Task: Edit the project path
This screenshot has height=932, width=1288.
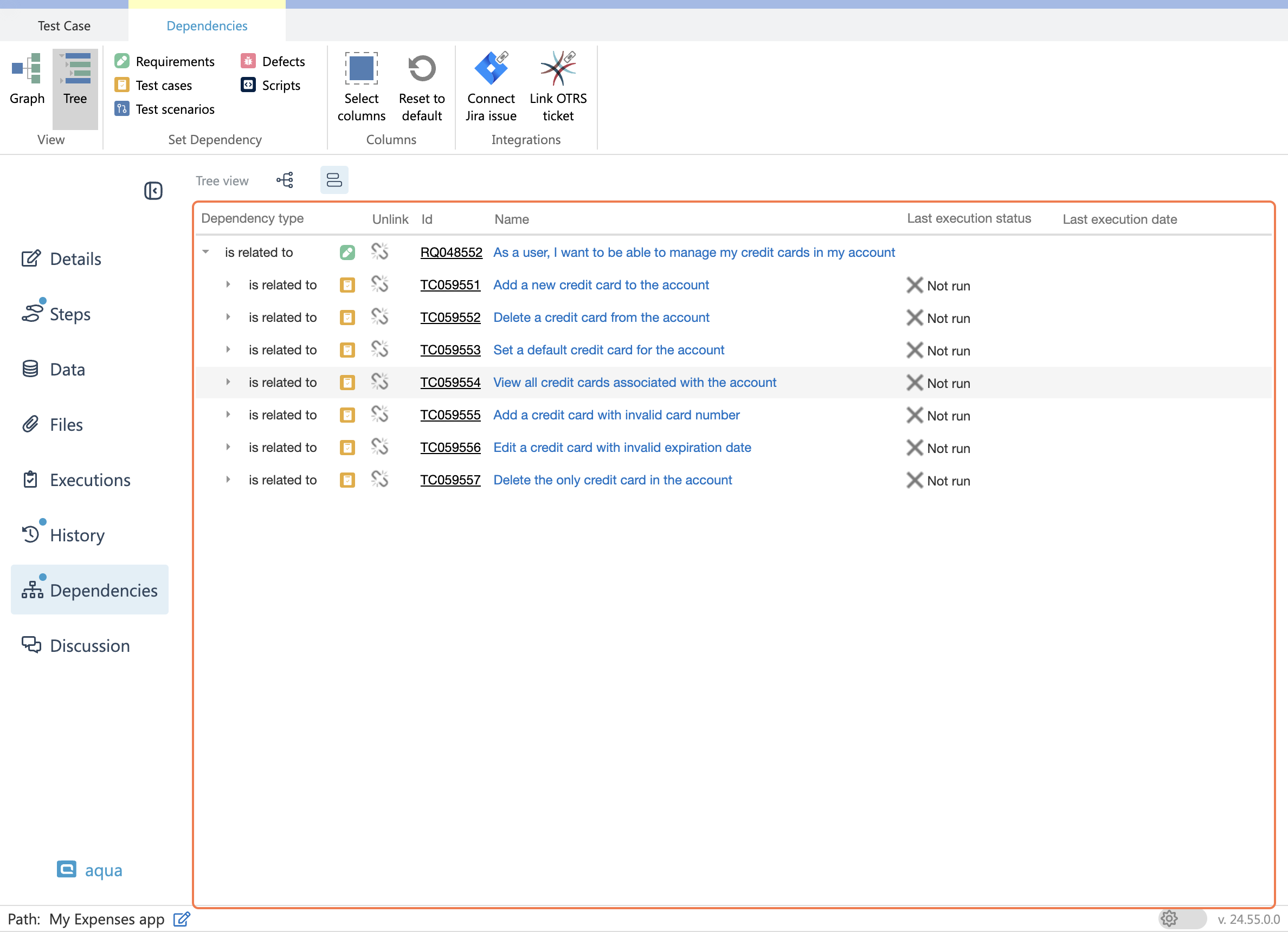Action: pyautogui.click(x=182, y=919)
